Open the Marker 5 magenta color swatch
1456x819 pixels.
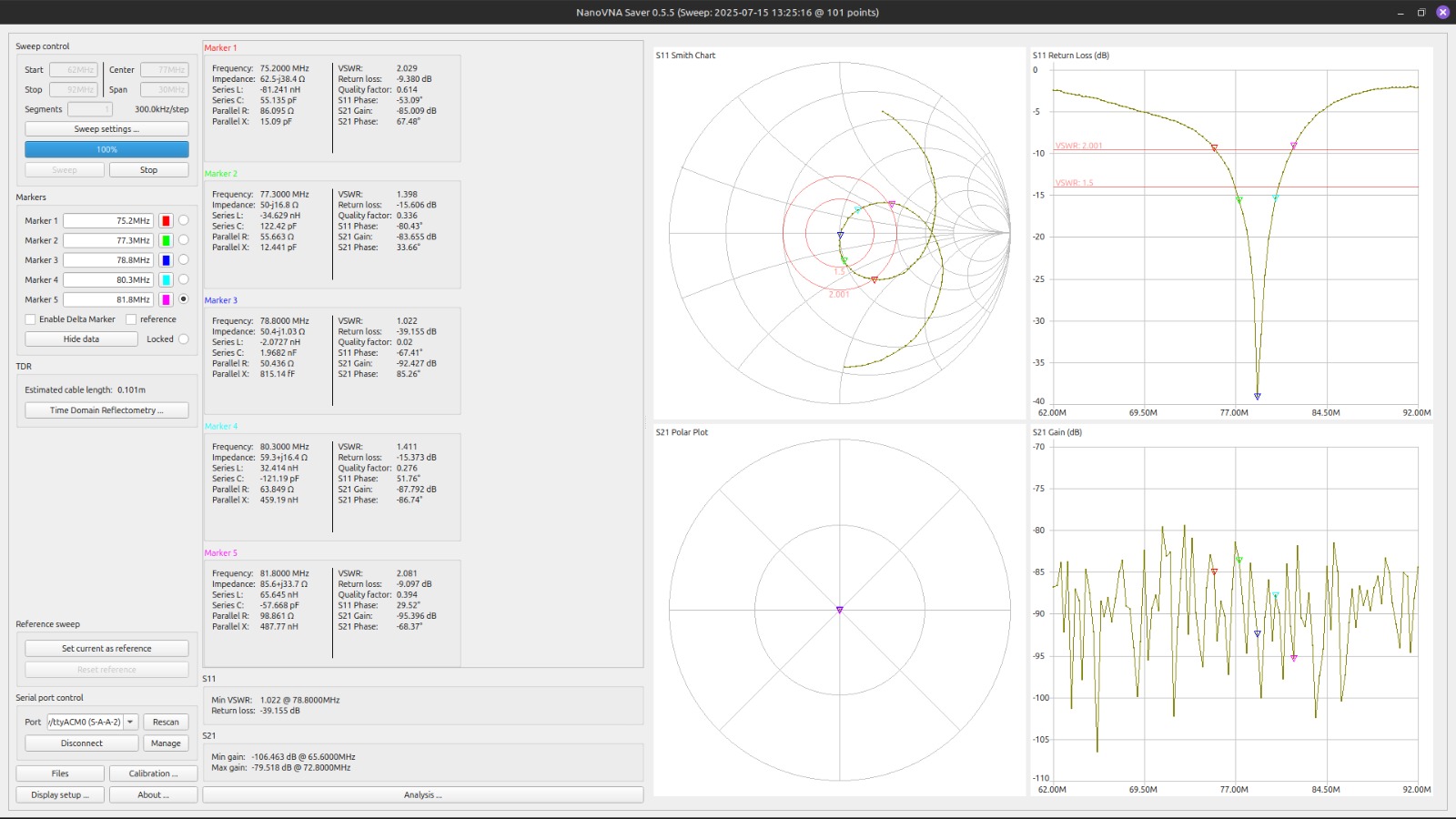pyautogui.click(x=166, y=299)
